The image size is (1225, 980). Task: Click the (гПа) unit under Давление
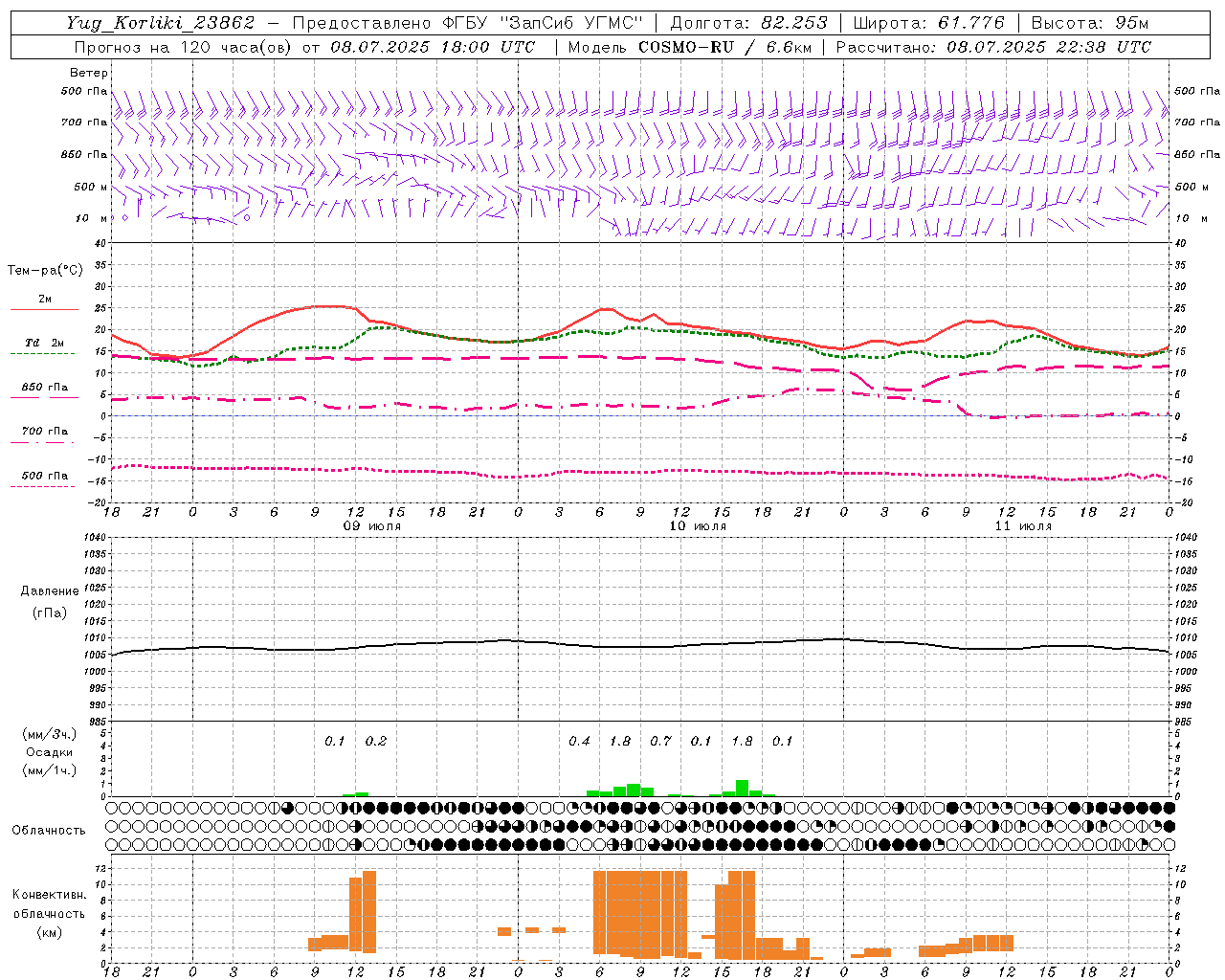coord(50,612)
